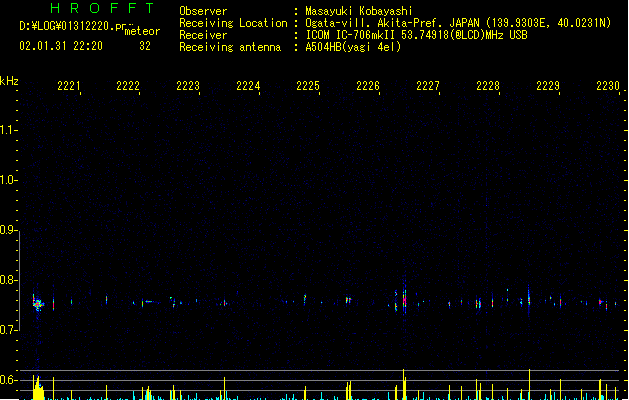Click the 0.9 frequency axis label
629x400 pixels.
(x=8, y=230)
